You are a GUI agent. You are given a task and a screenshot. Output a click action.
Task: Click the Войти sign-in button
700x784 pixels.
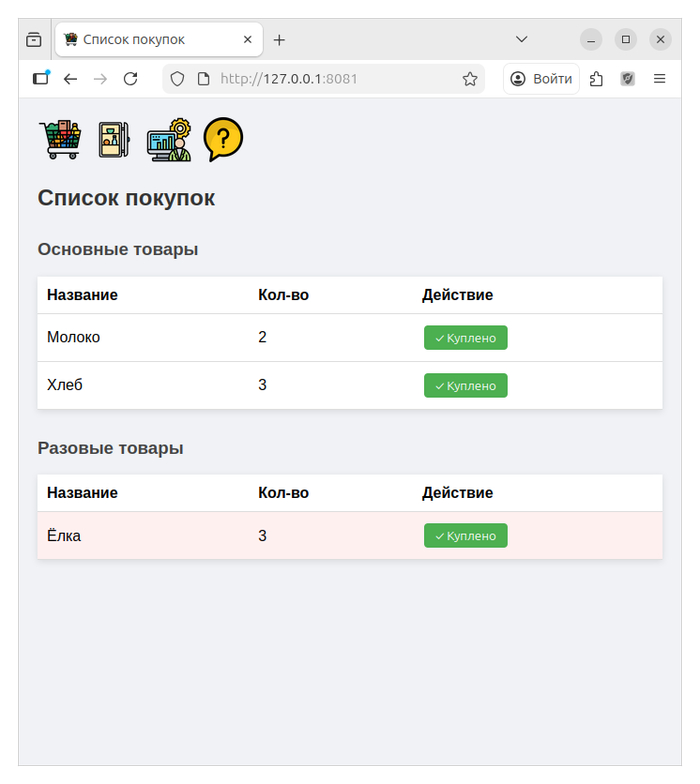point(542,79)
